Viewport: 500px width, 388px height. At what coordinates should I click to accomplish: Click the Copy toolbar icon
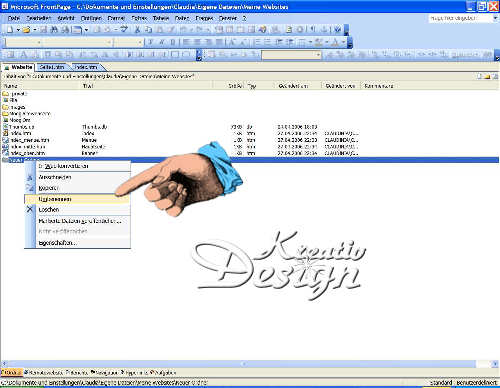pyautogui.click(x=148, y=30)
